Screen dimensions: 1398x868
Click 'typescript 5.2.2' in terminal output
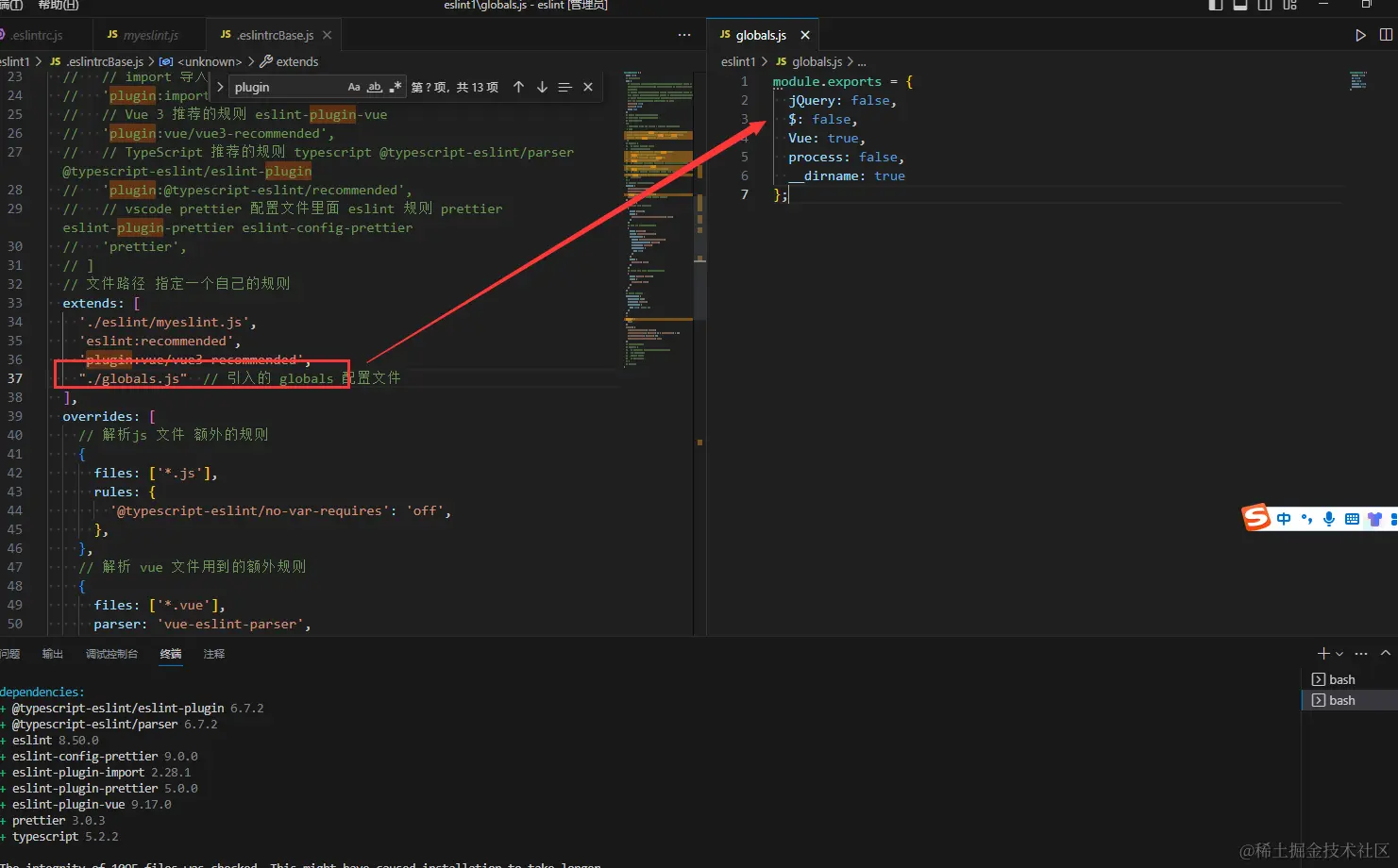(65, 837)
